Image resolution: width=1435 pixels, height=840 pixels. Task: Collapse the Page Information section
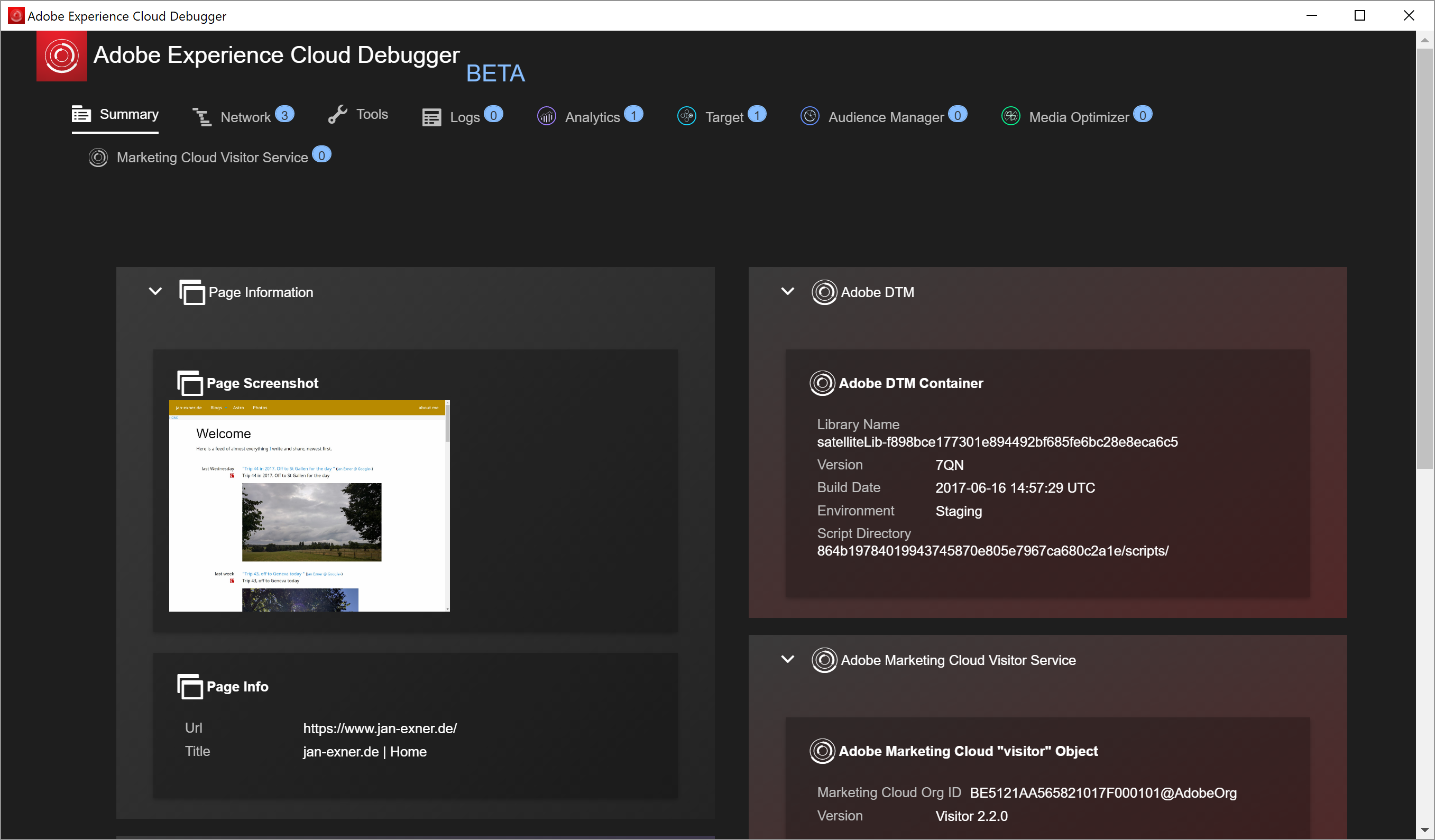[155, 292]
